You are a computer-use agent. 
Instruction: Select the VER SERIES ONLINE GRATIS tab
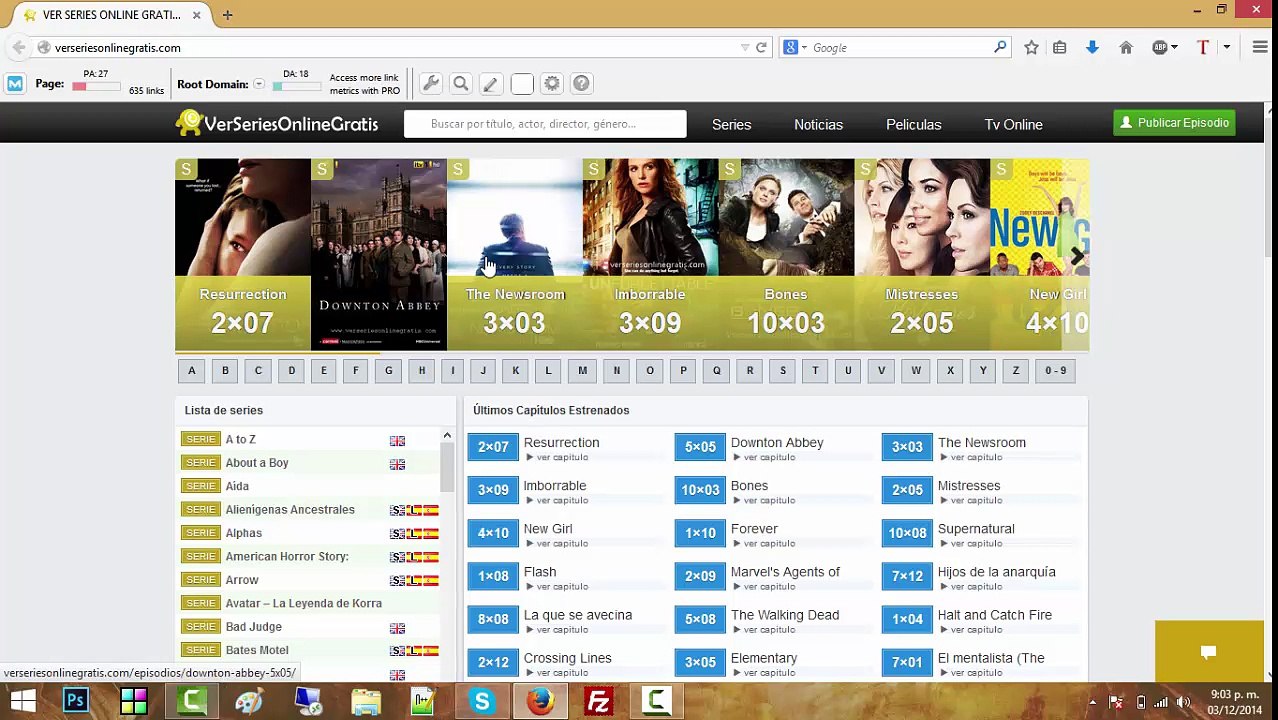(111, 15)
